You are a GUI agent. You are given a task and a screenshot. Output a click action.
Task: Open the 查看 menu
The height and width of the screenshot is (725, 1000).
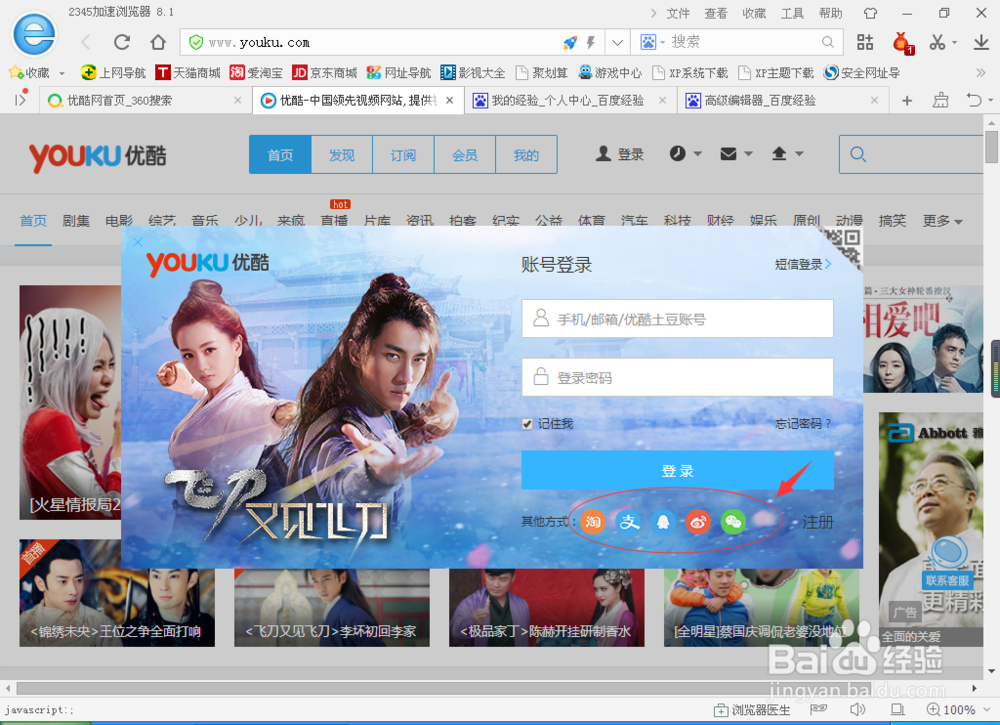716,13
